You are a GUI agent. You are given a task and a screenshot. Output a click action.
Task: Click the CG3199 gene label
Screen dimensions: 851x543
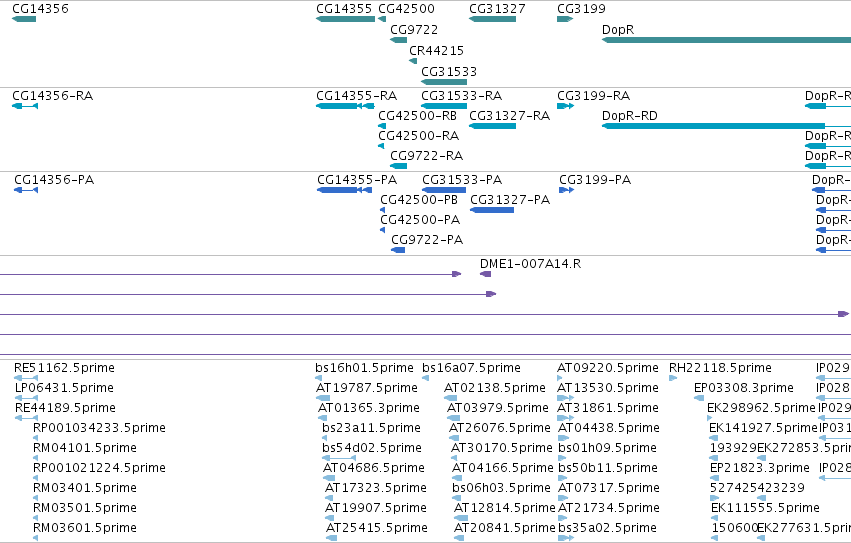coord(581,9)
